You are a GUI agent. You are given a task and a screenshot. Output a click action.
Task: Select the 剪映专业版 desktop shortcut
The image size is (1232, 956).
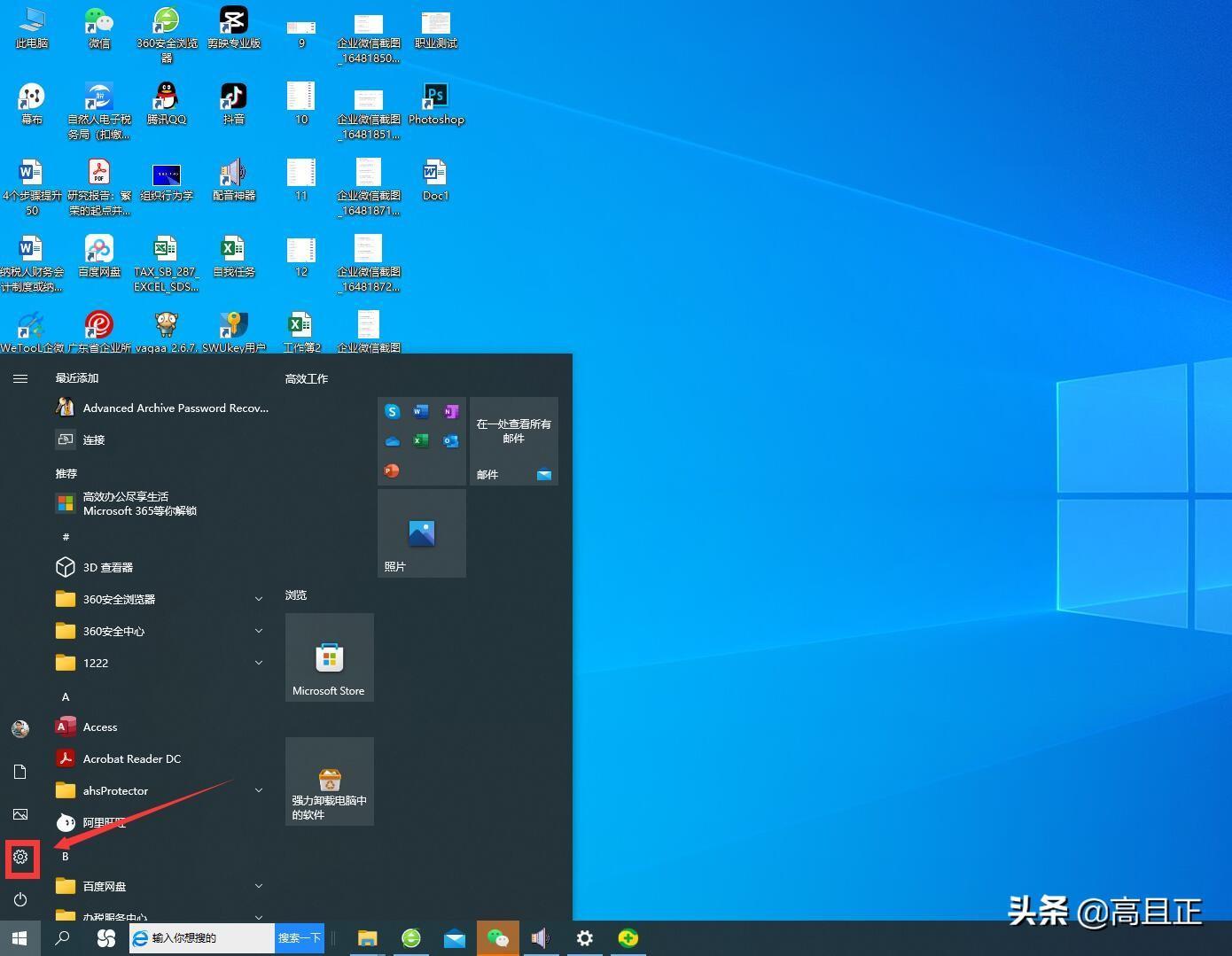tap(234, 27)
